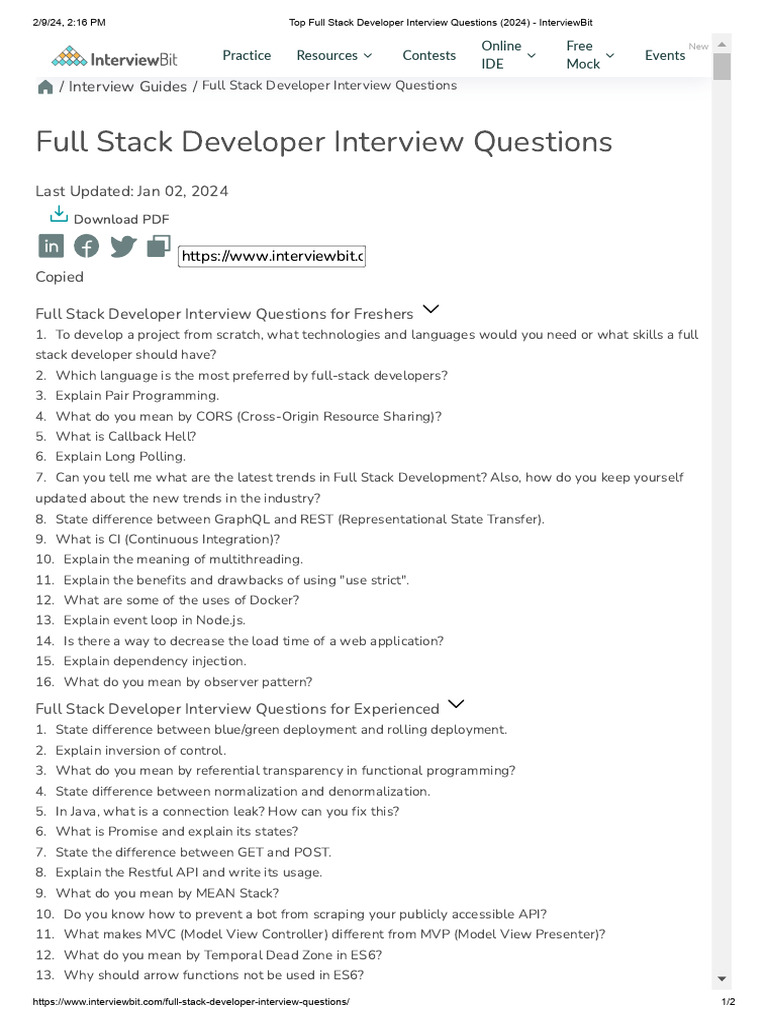
Task: Click the copy link icon
Action: 158,246
